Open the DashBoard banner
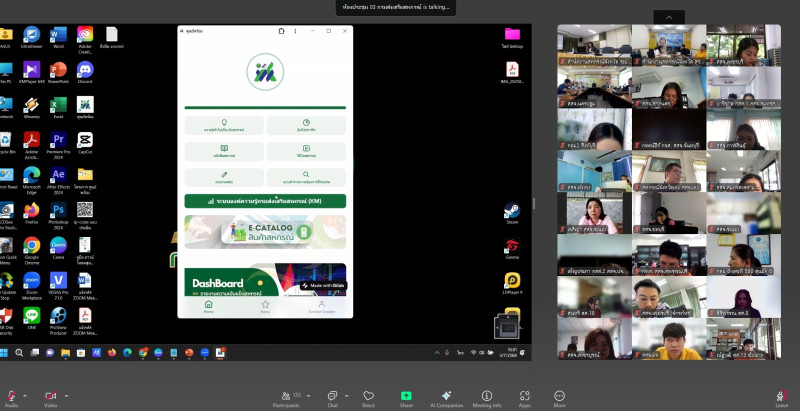800x411 pixels. coord(265,279)
